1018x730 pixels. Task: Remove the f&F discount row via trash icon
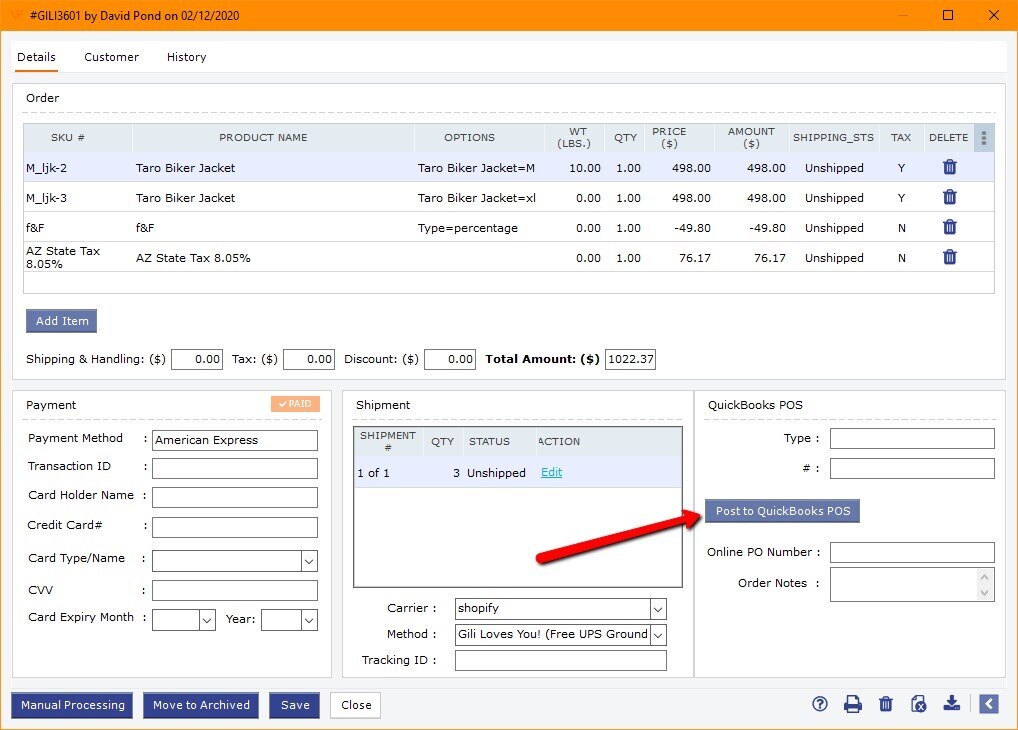[x=949, y=228]
